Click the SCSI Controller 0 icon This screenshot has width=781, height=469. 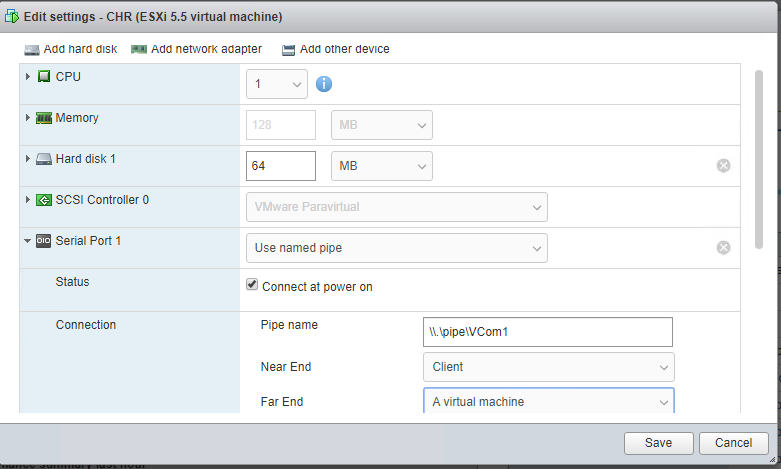pyautogui.click(x=44, y=200)
